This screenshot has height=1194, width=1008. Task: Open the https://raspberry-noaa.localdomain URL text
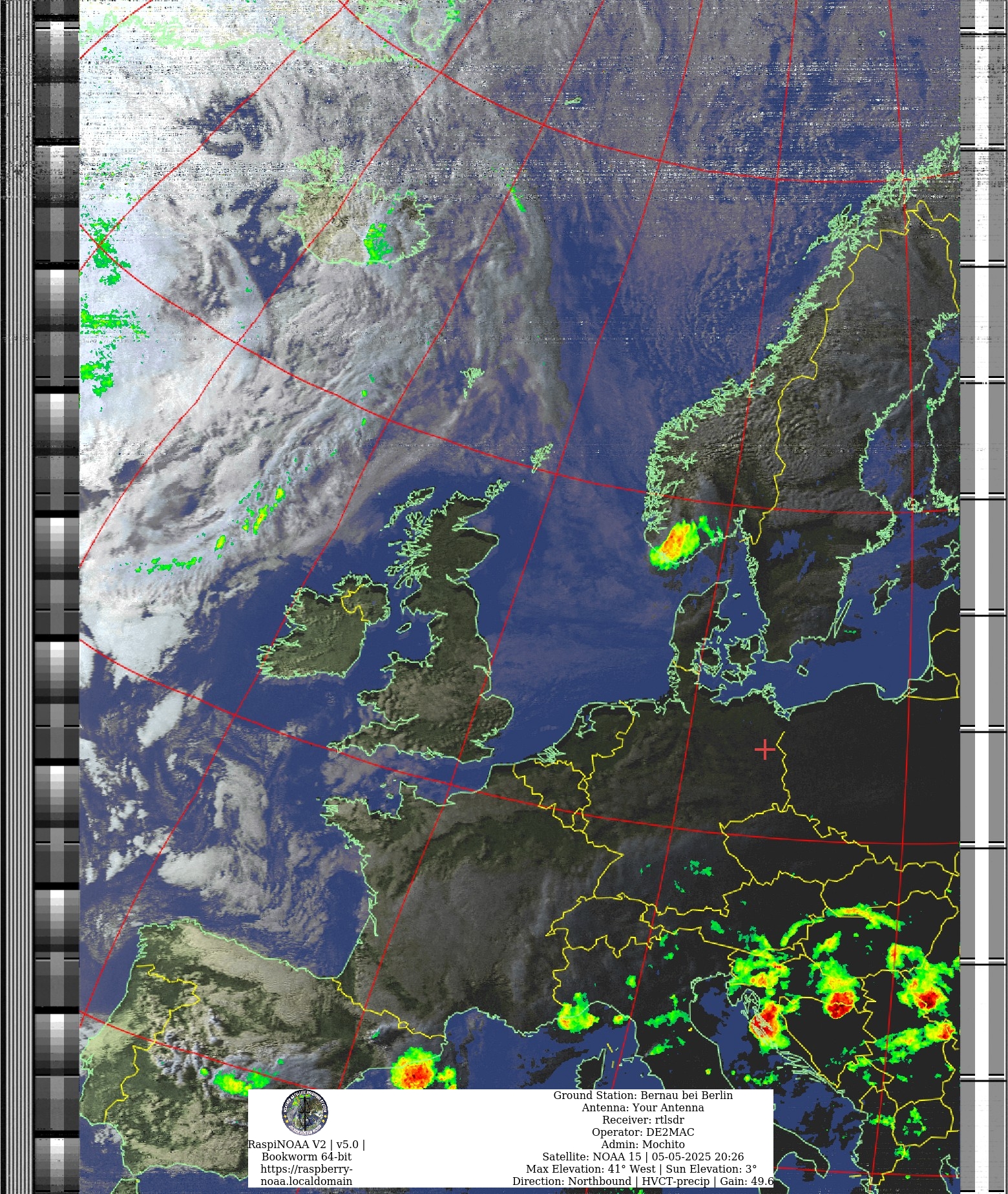point(306,1175)
